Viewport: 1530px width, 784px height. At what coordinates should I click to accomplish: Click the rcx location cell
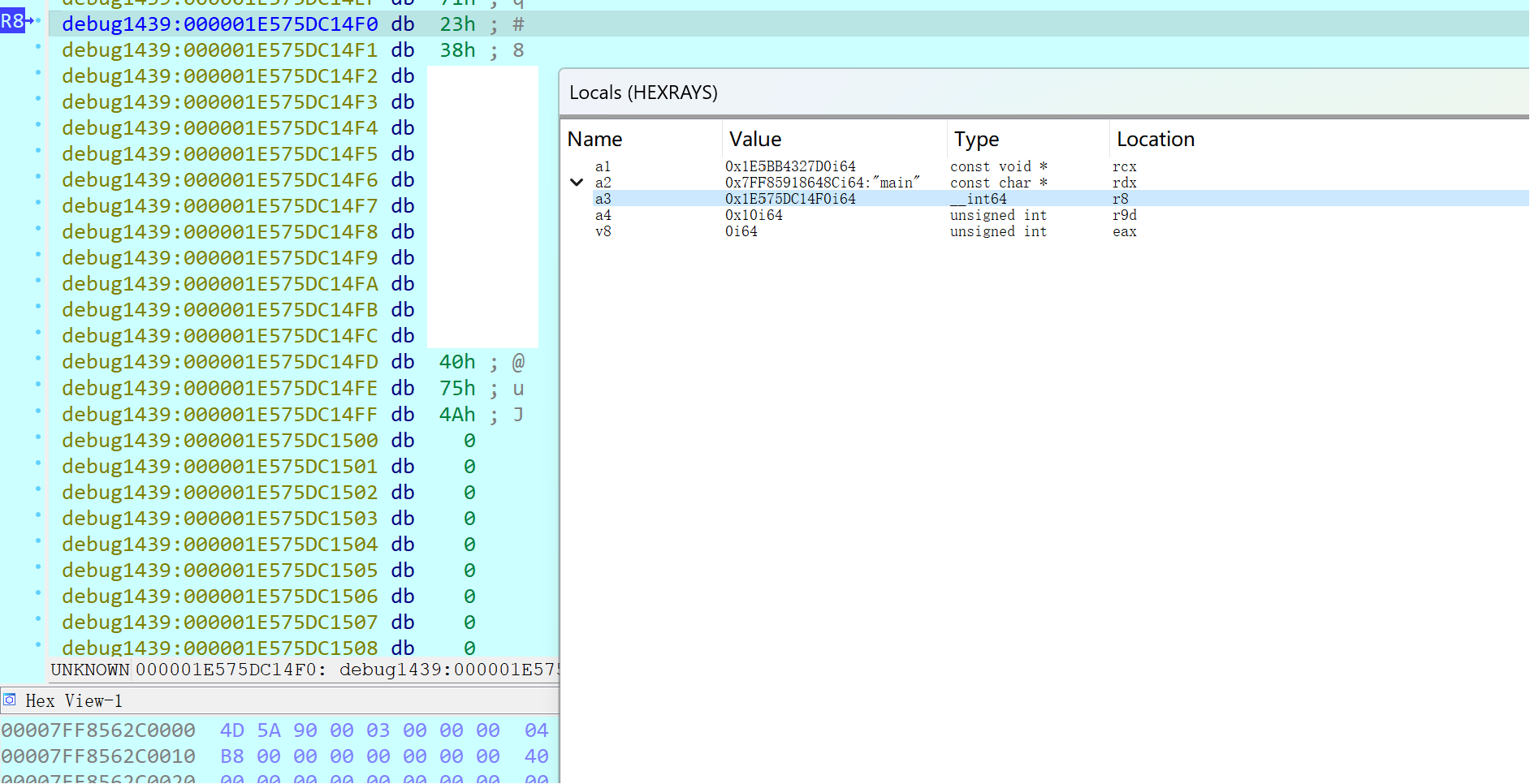click(x=1125, y=166)
